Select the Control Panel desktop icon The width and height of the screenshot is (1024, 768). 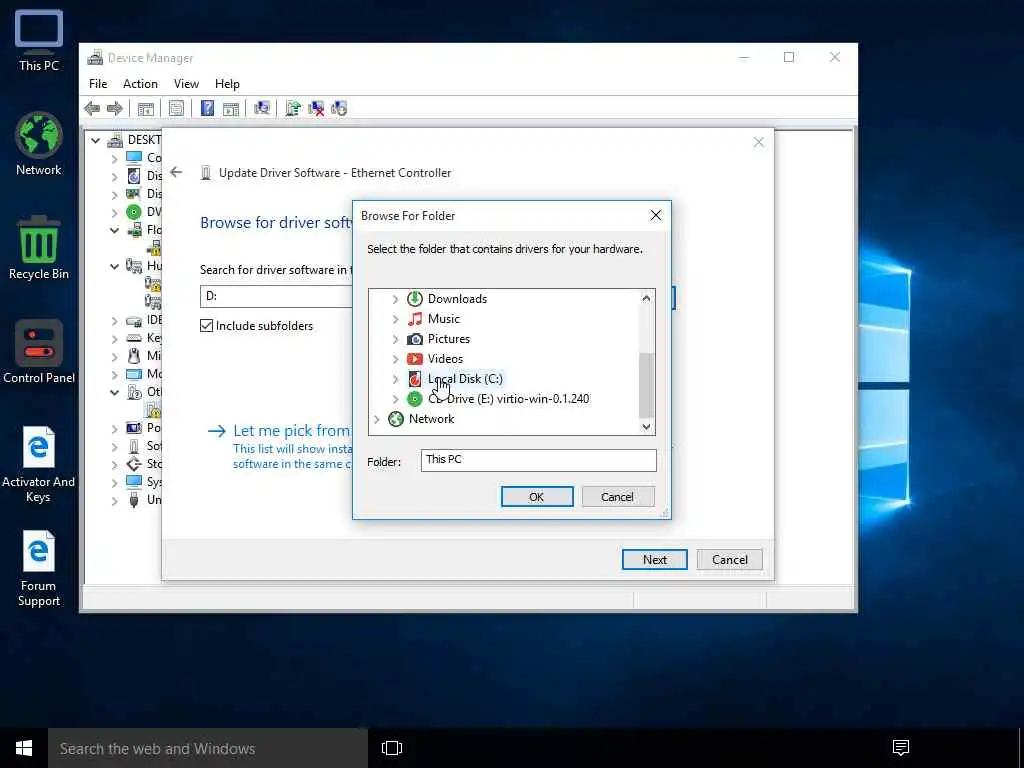point(39,351)
